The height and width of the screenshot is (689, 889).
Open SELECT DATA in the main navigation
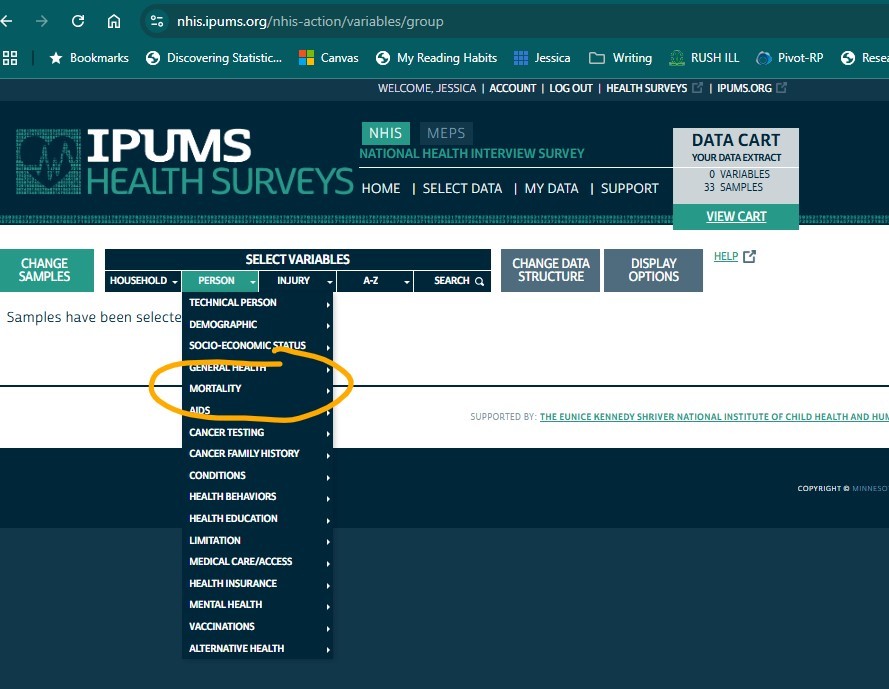pyautogui.click(x=462, y=188)
